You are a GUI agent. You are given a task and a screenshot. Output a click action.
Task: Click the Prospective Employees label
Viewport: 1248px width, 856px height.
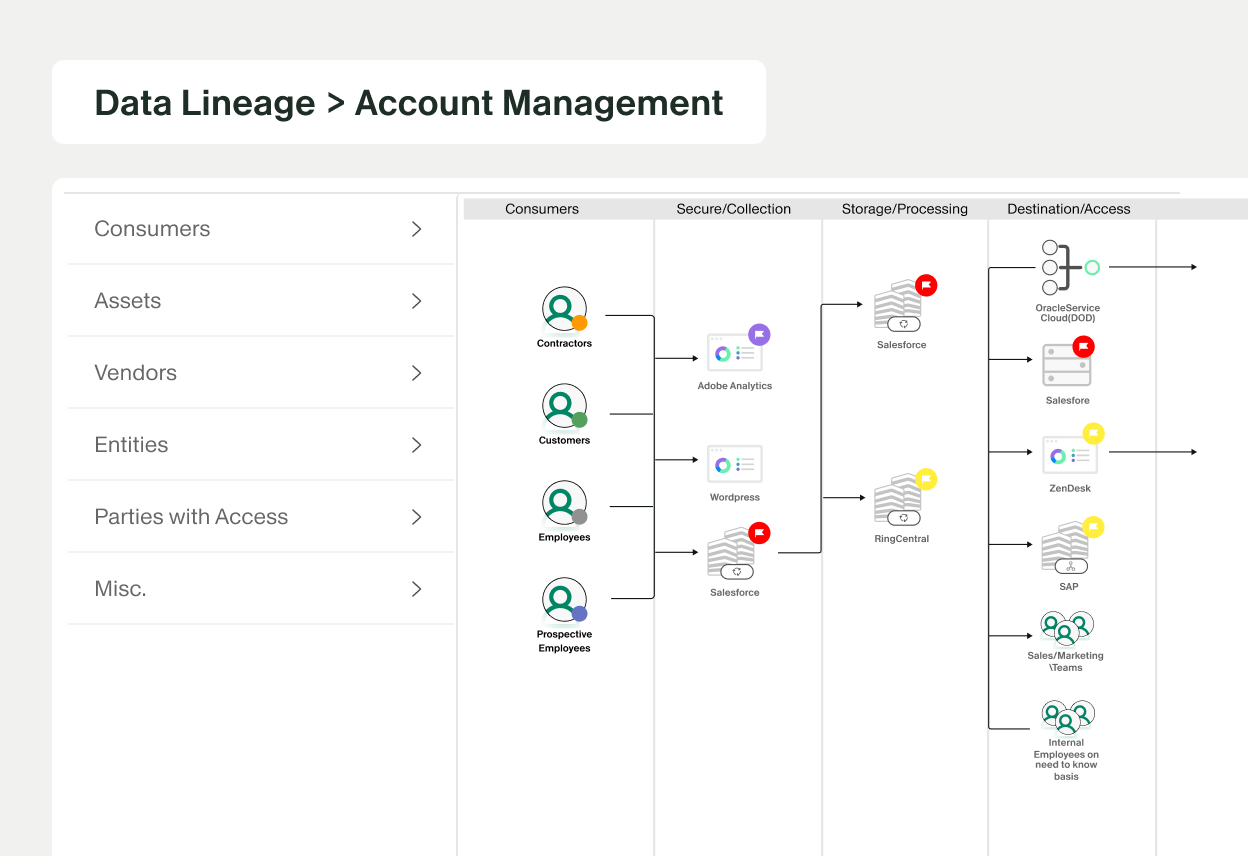click(x=564, y=641)
